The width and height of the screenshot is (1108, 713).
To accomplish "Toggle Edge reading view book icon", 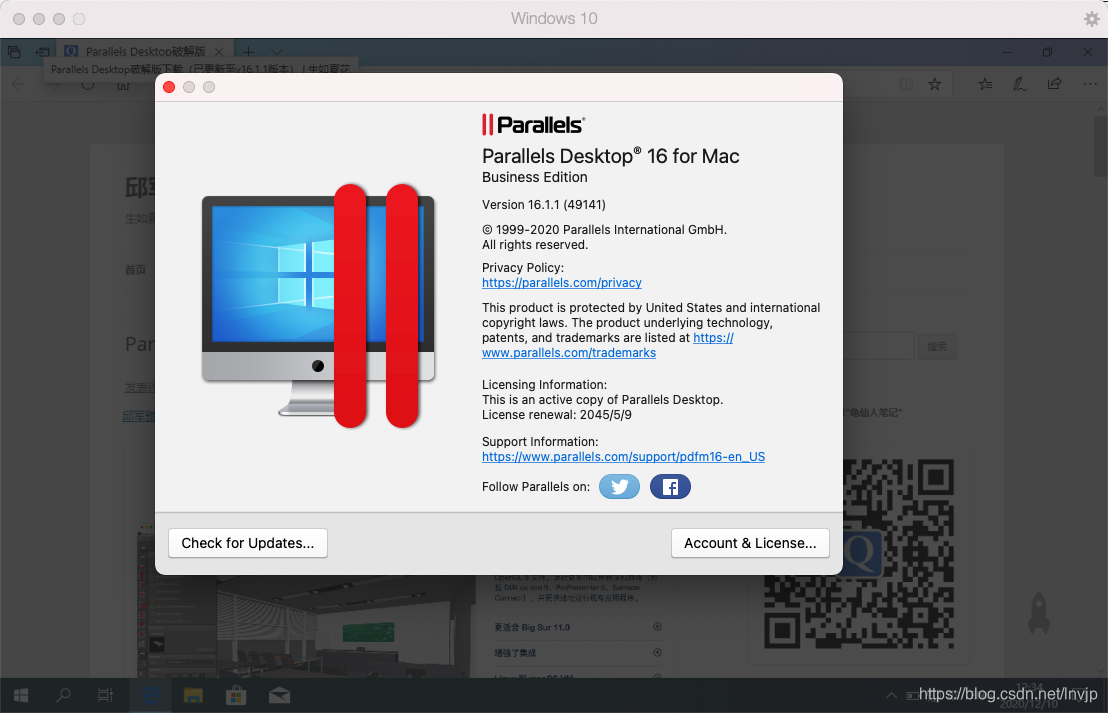I will (x=906, y=85).
